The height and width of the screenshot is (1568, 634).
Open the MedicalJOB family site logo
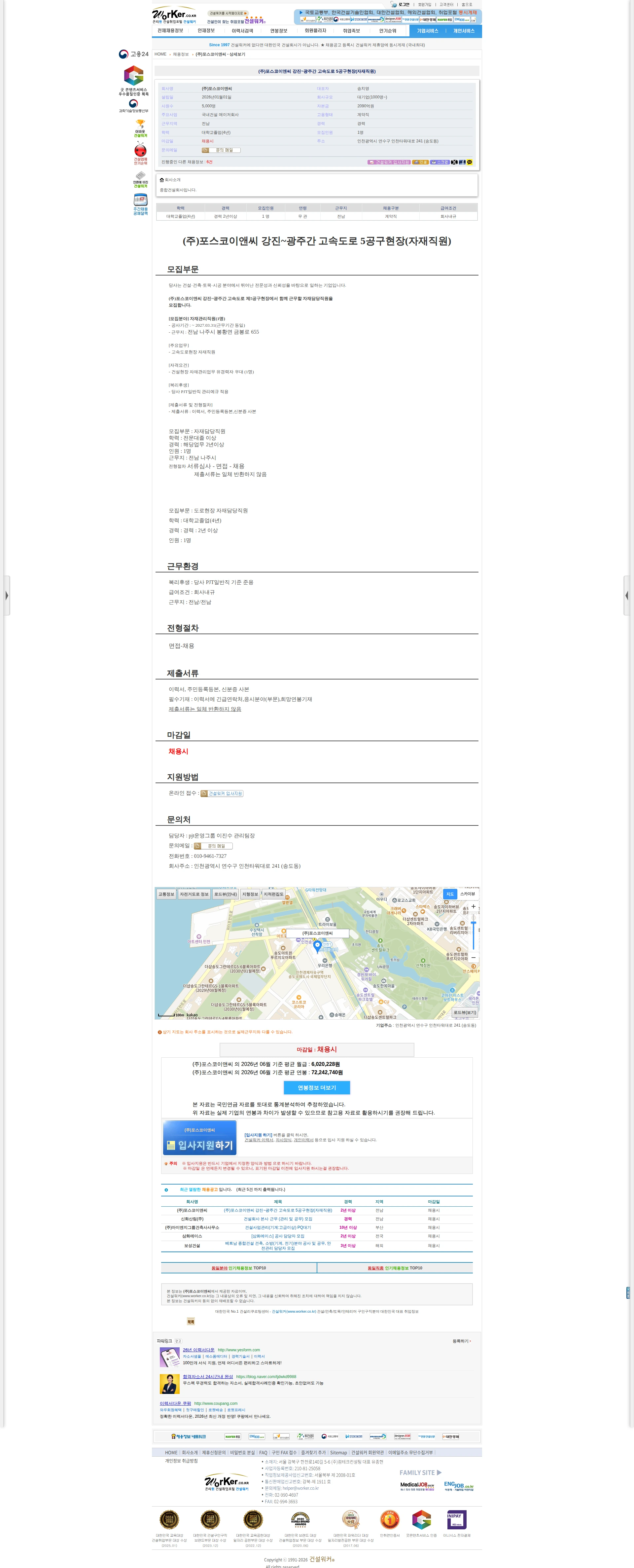click(417, 1486)
